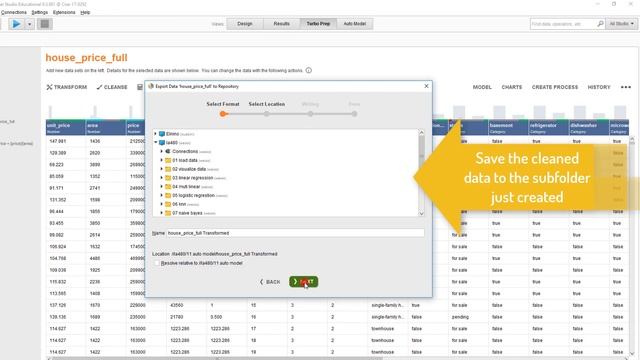The width and height of the screenshot is (640, 360).
Task: Switch to the Turbo Prep view
Action: coord(318,24)
